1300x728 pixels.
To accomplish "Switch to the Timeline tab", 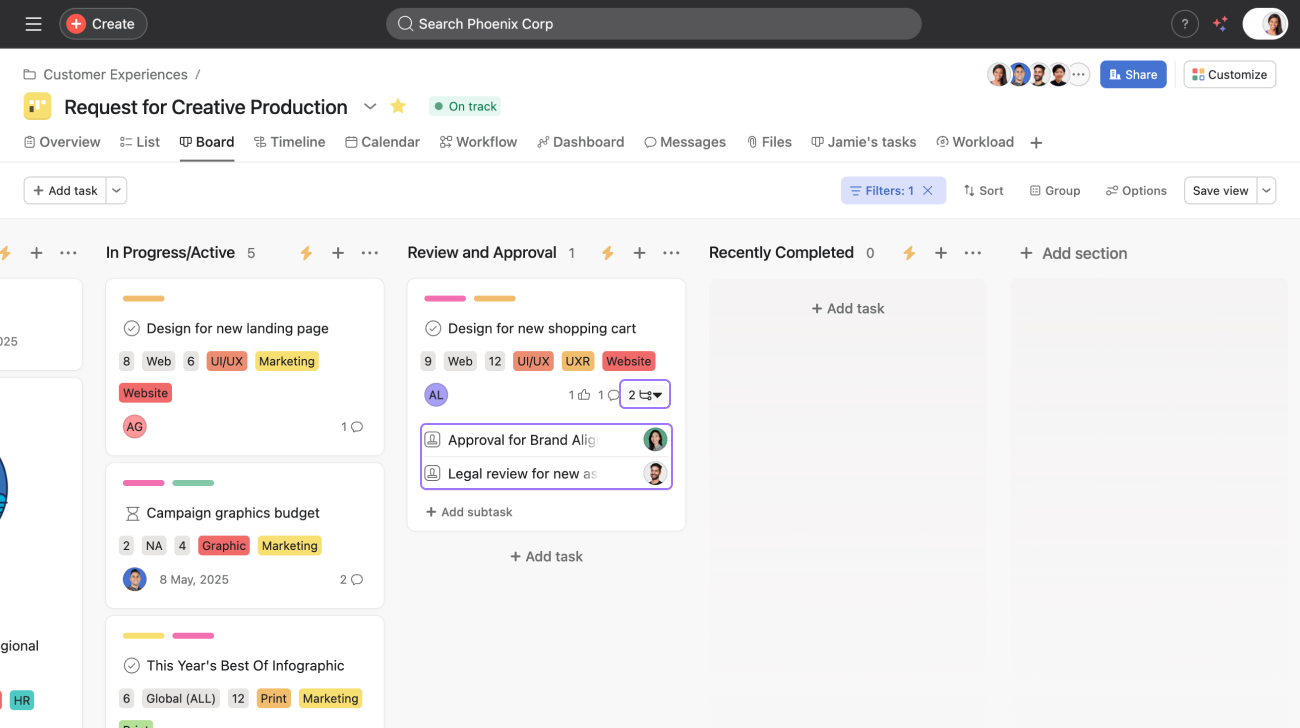I will [289, 142].
